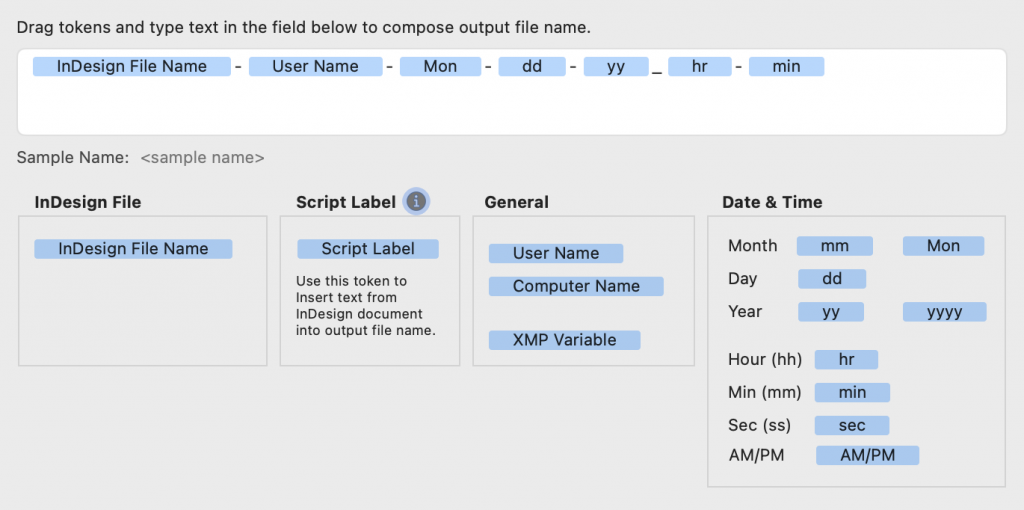Click the Sample Name: label
The width and height of the screenshot is (1024, 510).
73,157
